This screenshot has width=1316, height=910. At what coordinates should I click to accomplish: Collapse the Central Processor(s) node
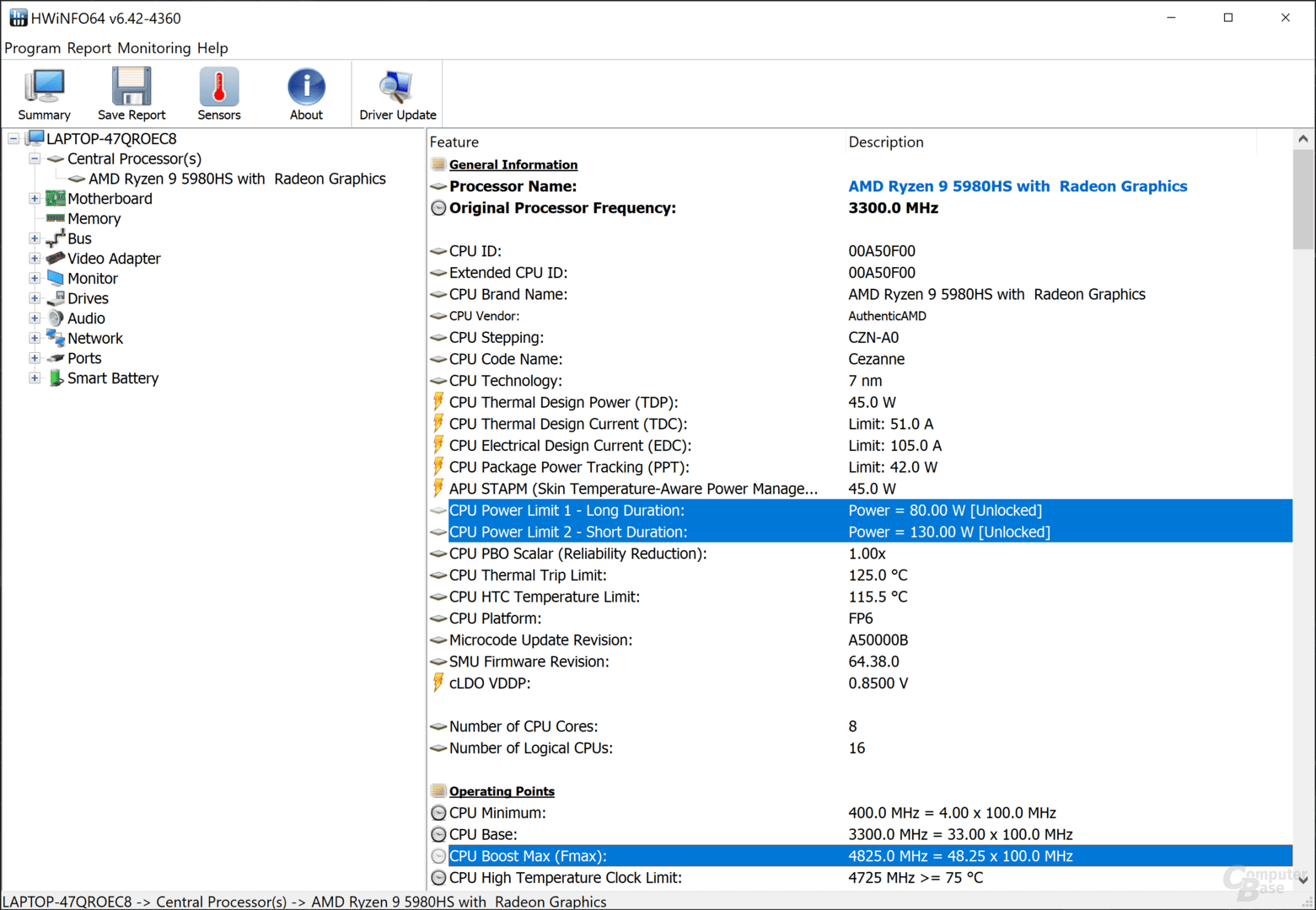point(34,158)
